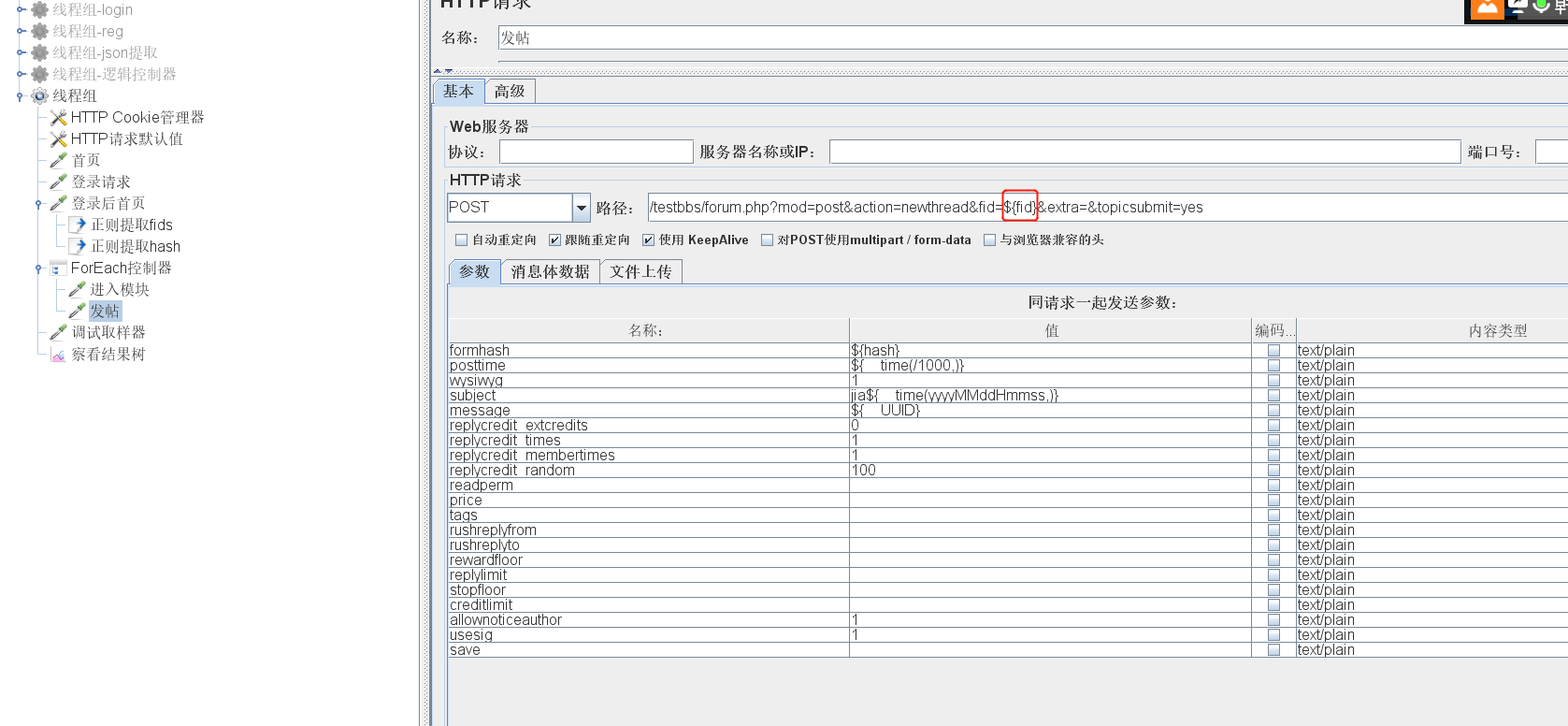Enable 自动重定向 checkbox
Viewport: 1568px width, 726px height.
coord(461,240)
